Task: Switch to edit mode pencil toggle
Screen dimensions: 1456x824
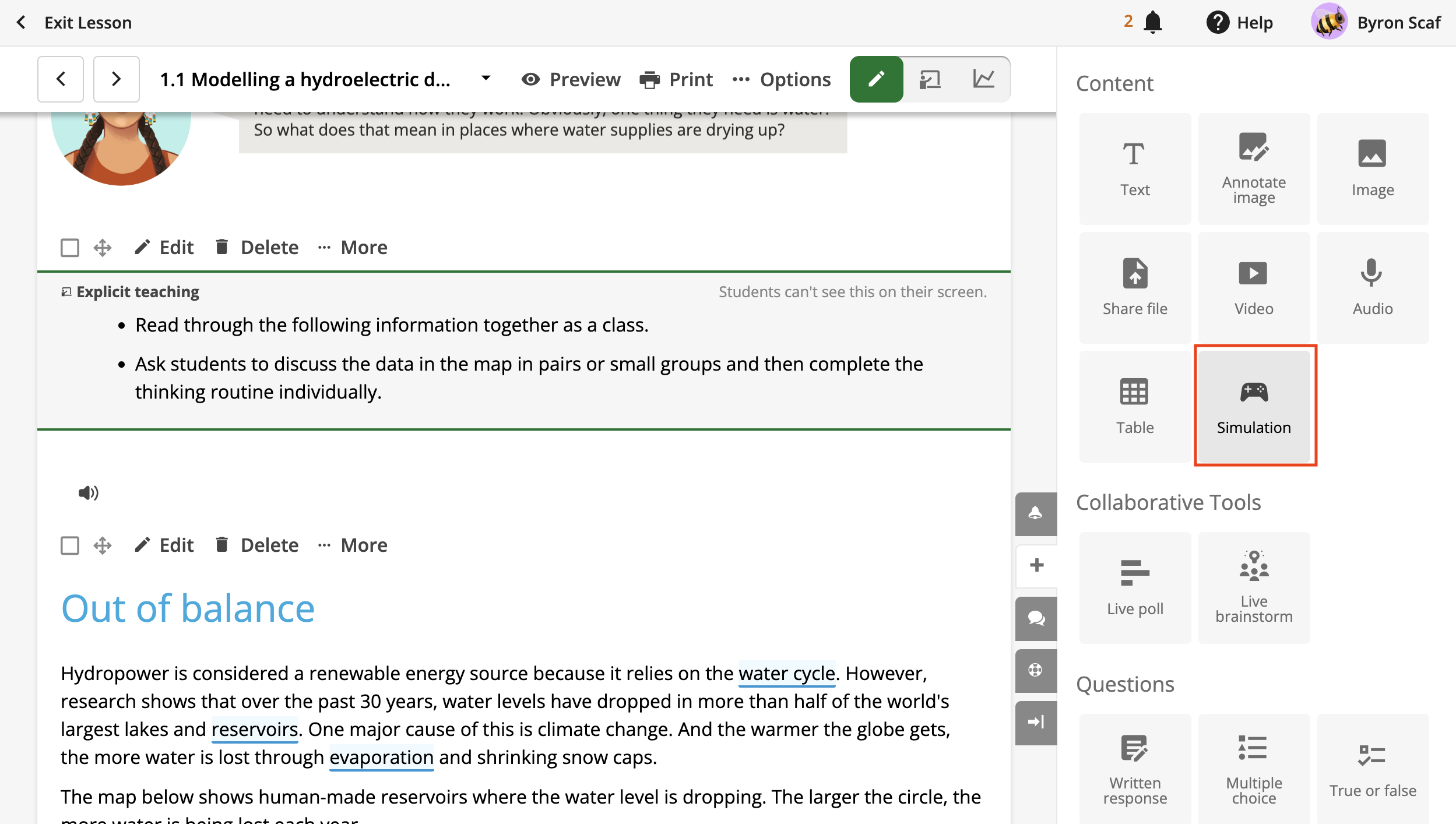Action: coord(876,79)
